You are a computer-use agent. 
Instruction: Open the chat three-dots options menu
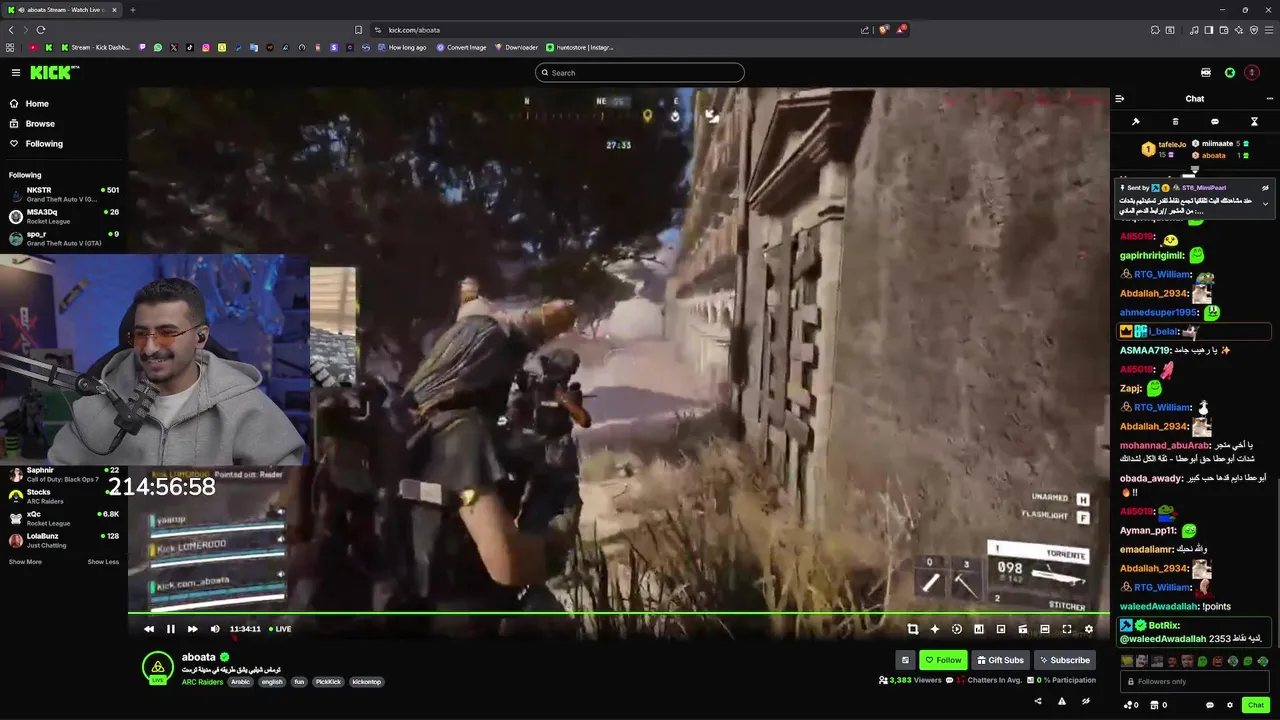coord(1270,98)
